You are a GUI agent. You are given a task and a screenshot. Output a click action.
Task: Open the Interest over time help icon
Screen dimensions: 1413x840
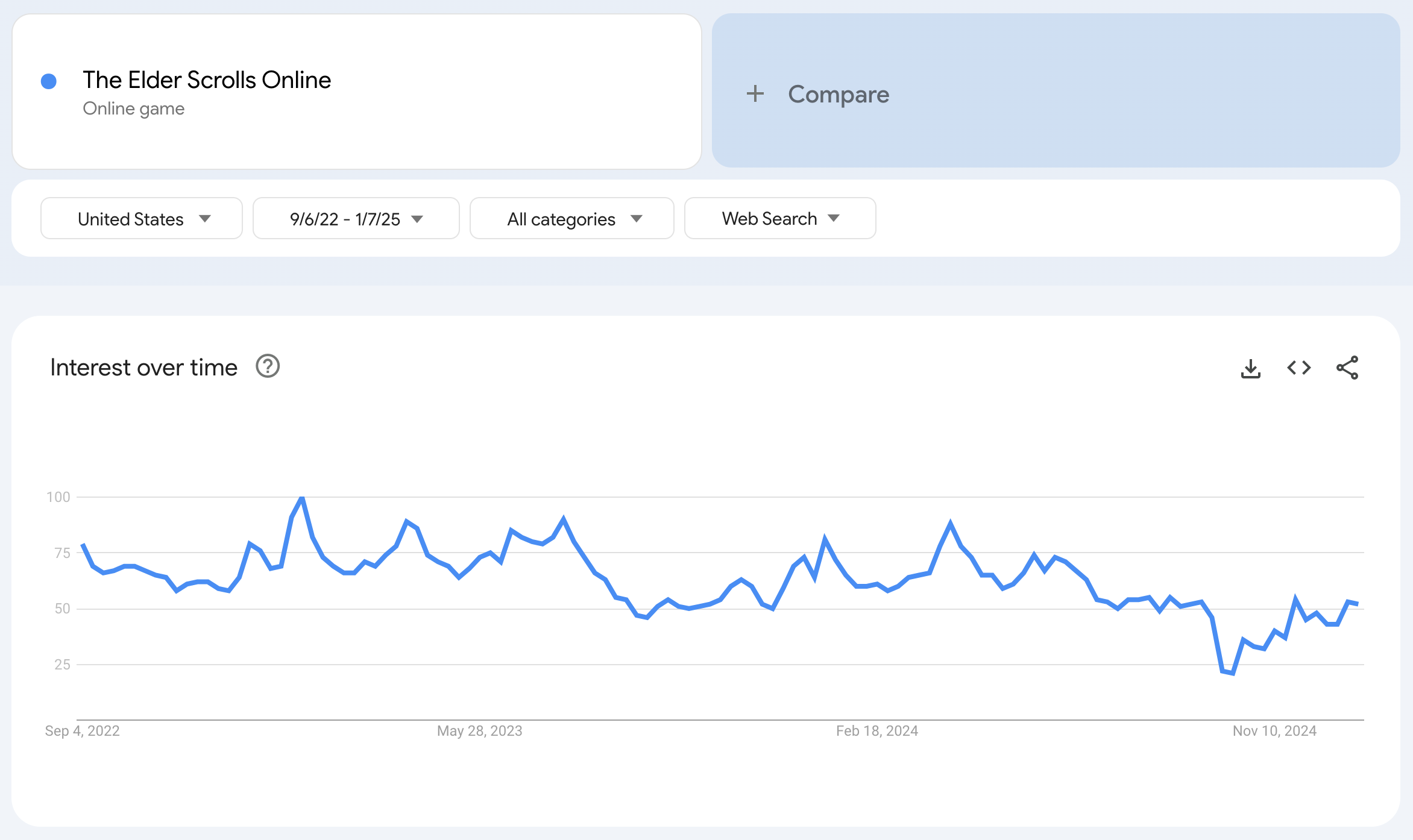[268, 366]
